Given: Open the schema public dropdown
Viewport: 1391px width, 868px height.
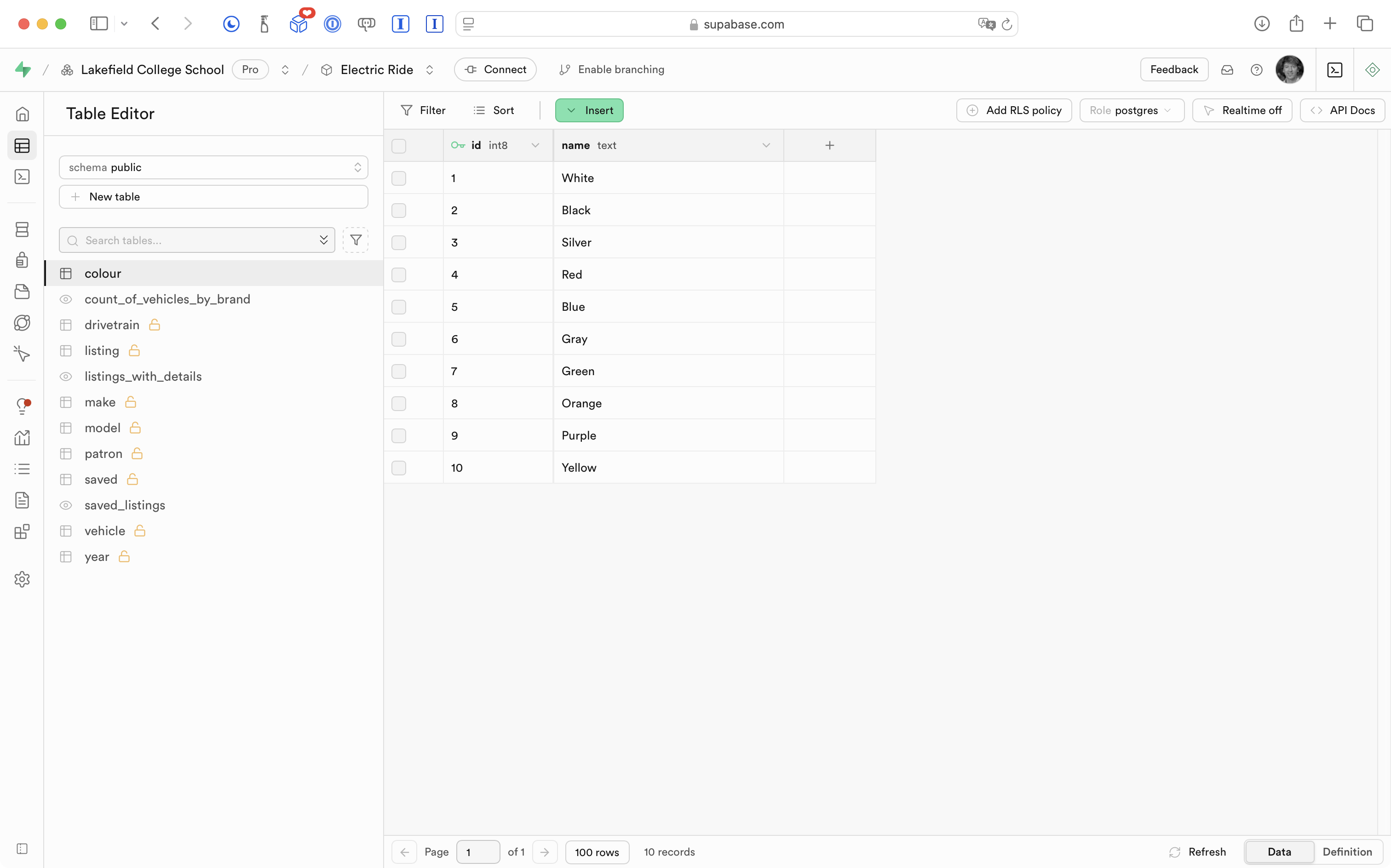Looking at the screenshot, I should click(213, 167).
